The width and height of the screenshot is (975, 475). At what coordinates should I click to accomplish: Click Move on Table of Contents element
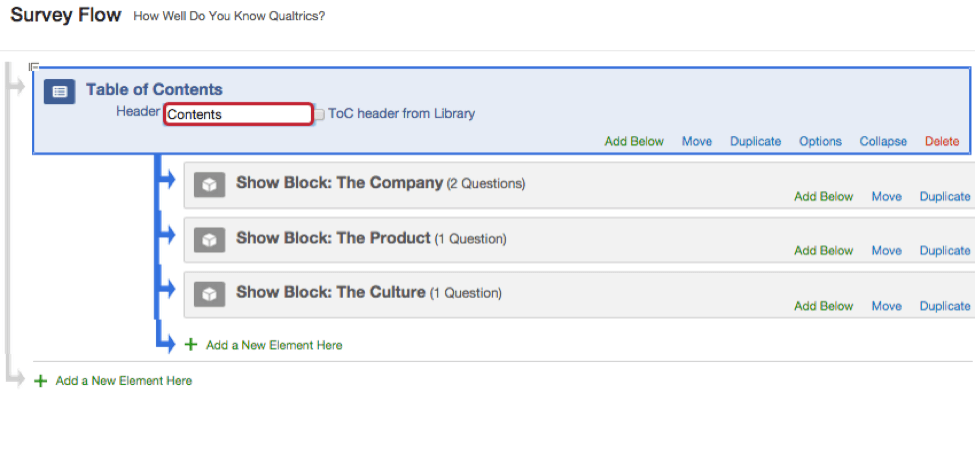coord(697,142)
